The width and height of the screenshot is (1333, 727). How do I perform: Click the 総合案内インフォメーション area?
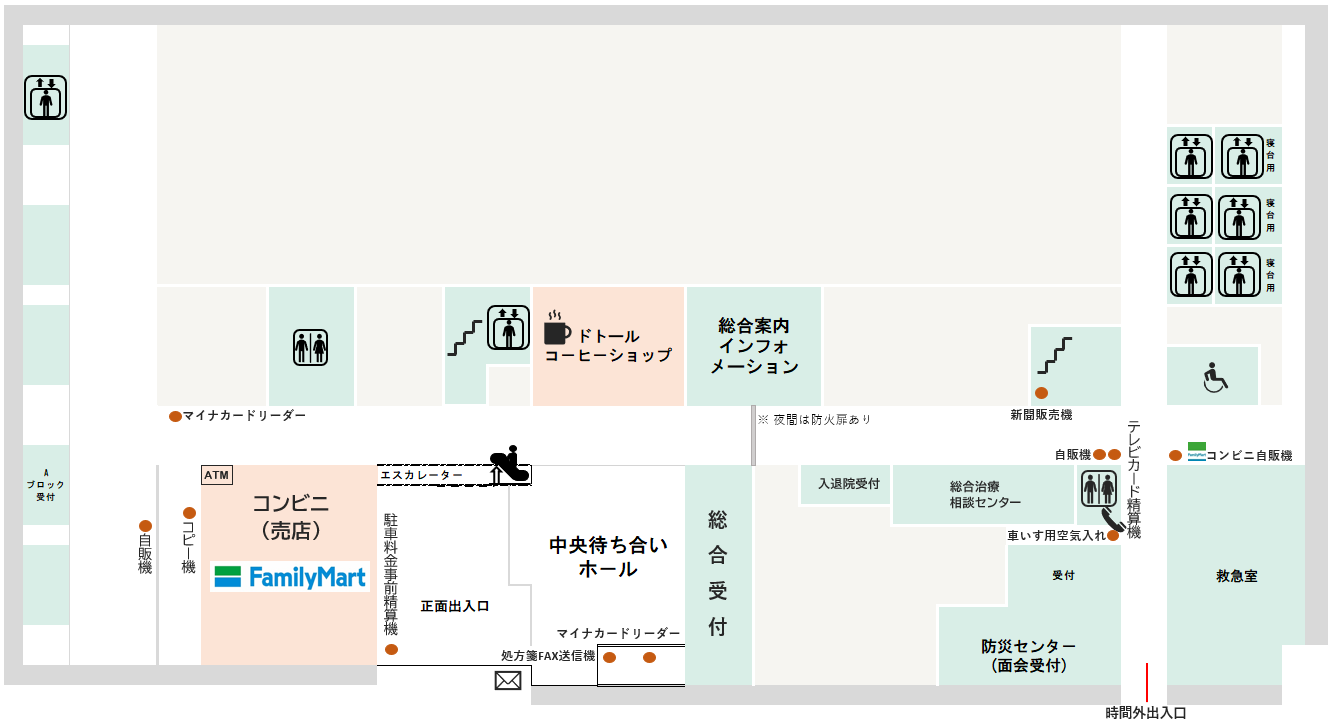pos(754,346)
